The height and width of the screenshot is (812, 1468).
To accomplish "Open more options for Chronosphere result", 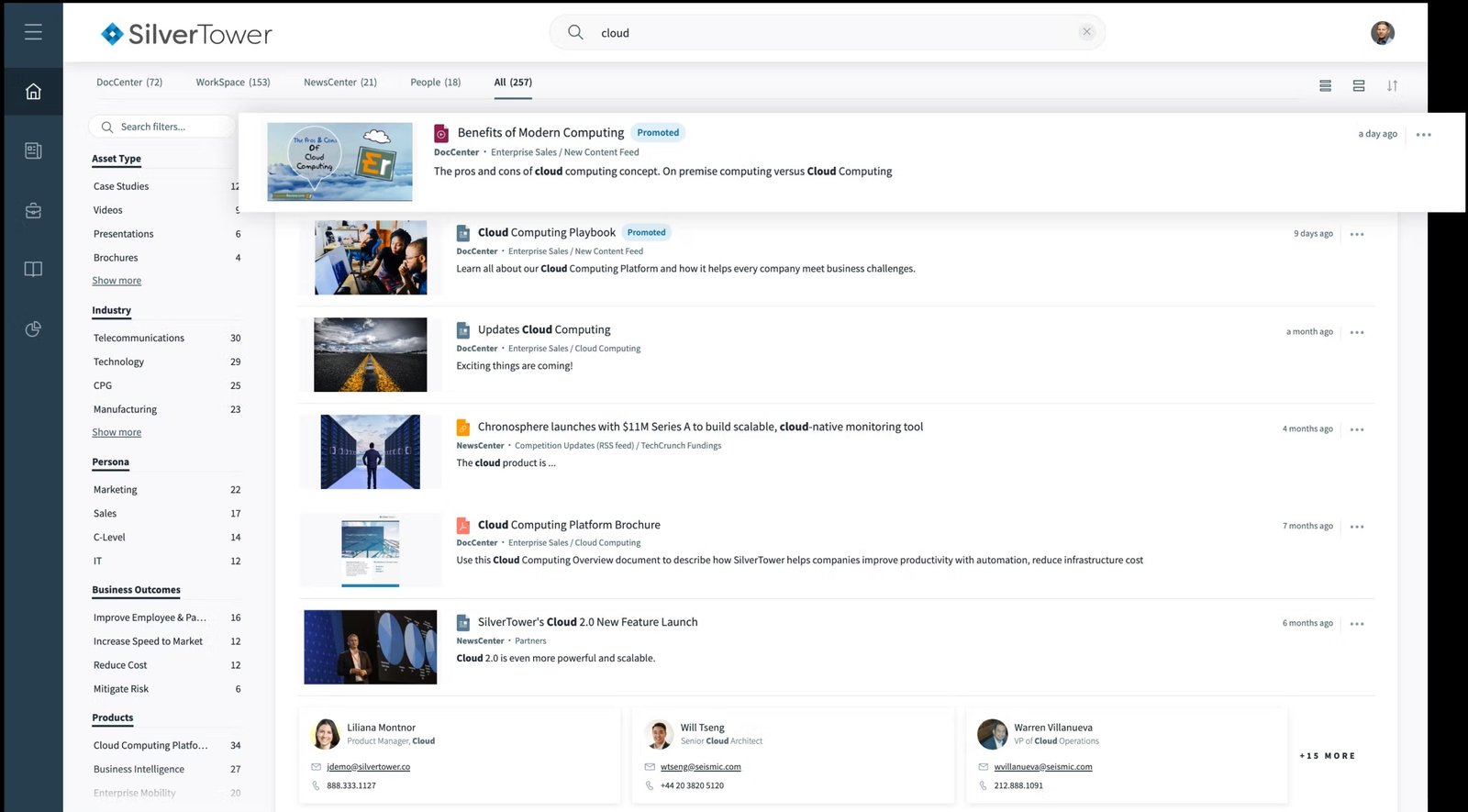I will [1357, 429].
